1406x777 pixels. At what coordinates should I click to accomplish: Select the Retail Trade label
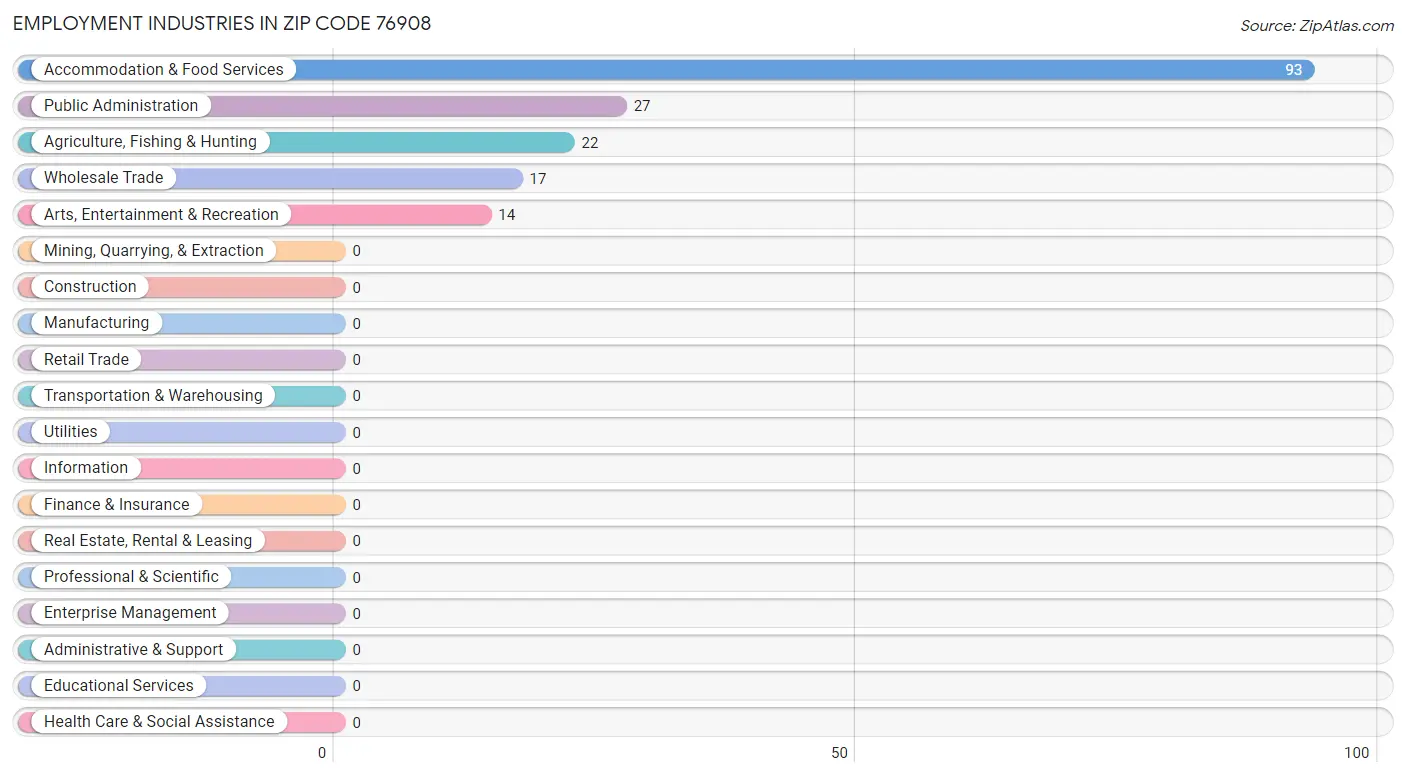(x=86, y=360)
